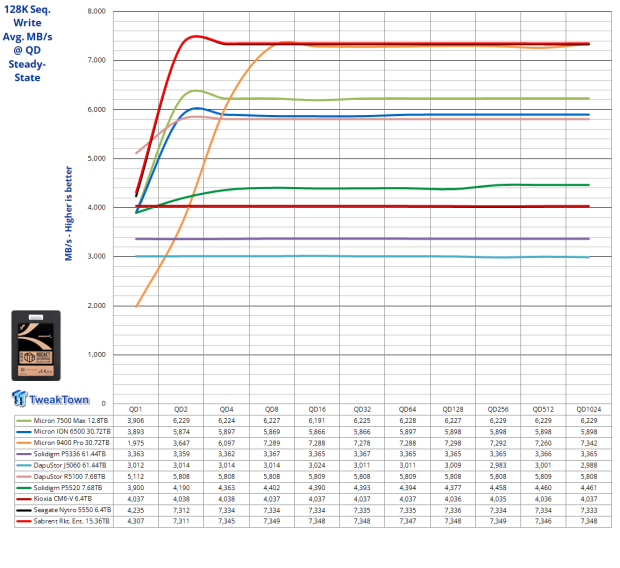This screenshot has height=568, width=620.
Task: Click the QD512 column header
Action: pos(543,409)
